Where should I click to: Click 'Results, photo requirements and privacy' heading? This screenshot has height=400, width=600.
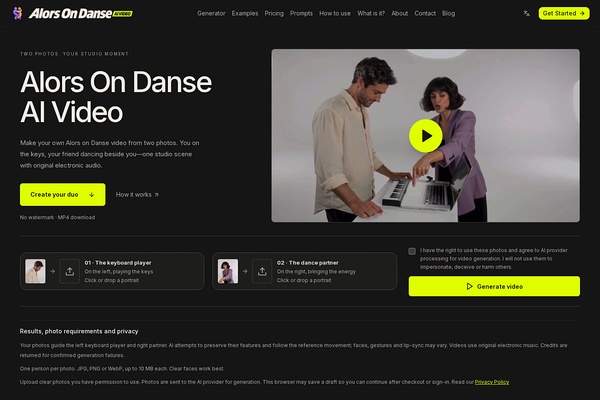click(79, 331)
